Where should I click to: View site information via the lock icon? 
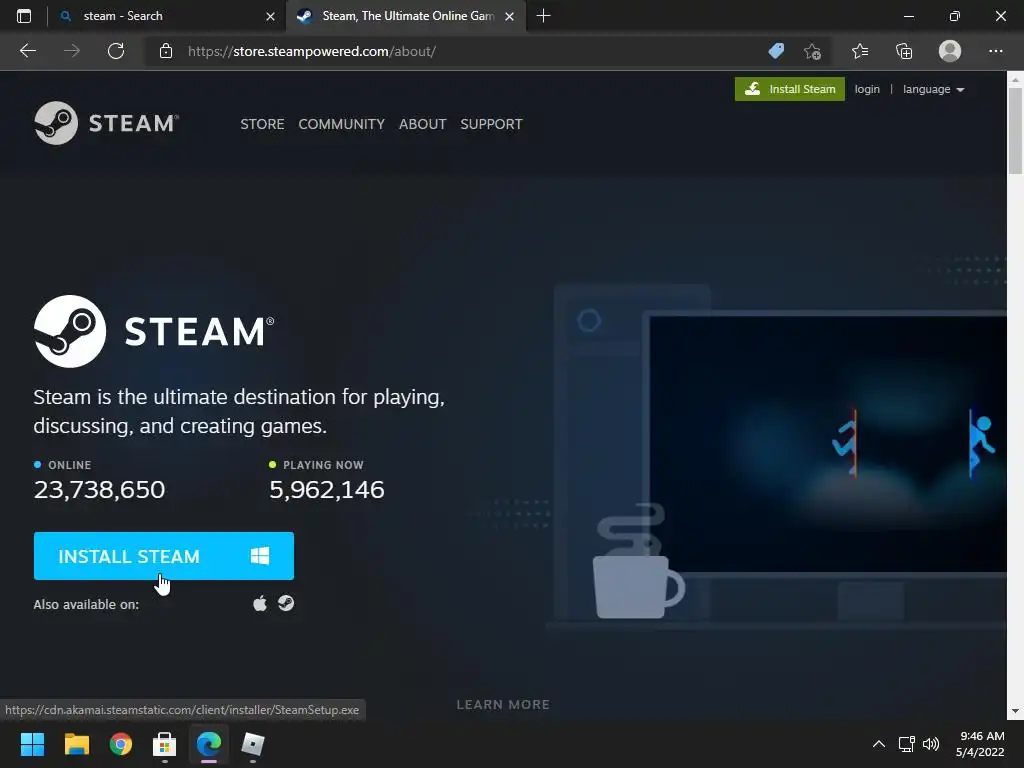tap(166, 51)
